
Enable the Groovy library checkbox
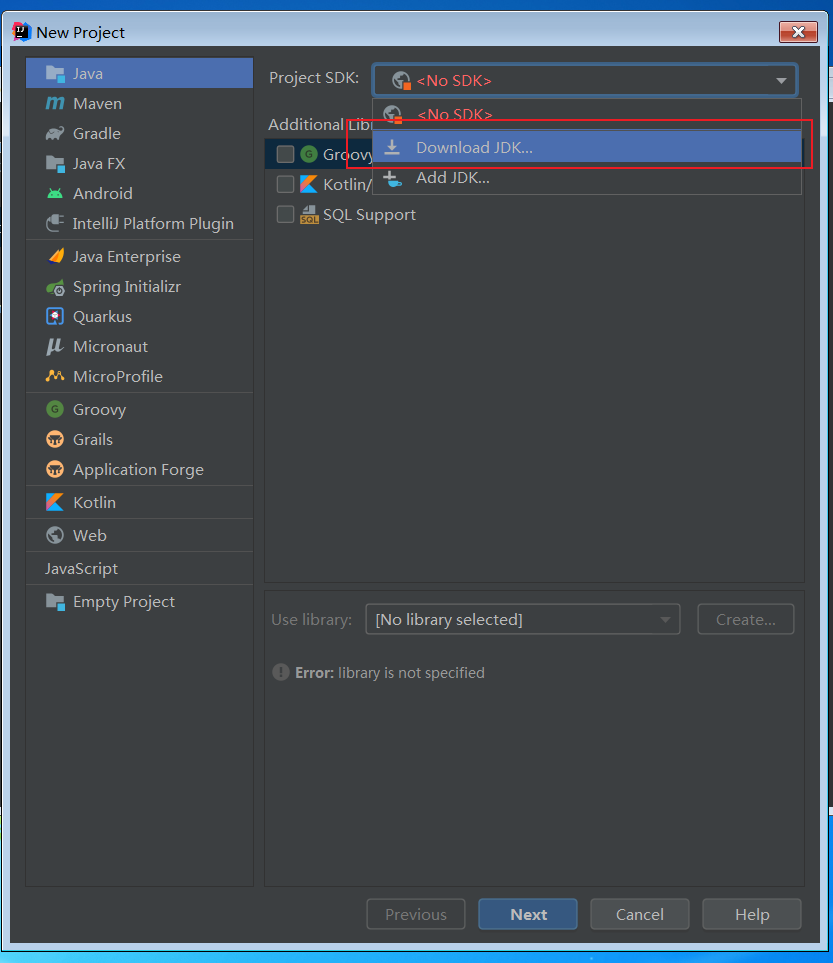pos(285,154)
